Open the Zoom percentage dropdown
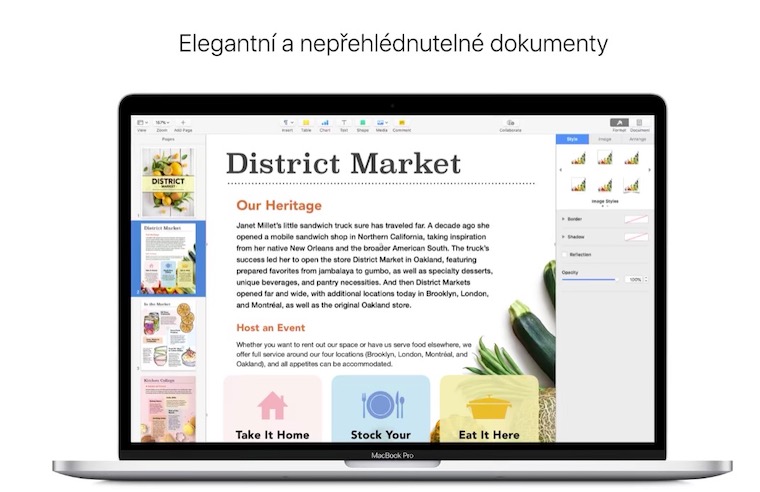760x492 pixels. (x=162, y=123)
